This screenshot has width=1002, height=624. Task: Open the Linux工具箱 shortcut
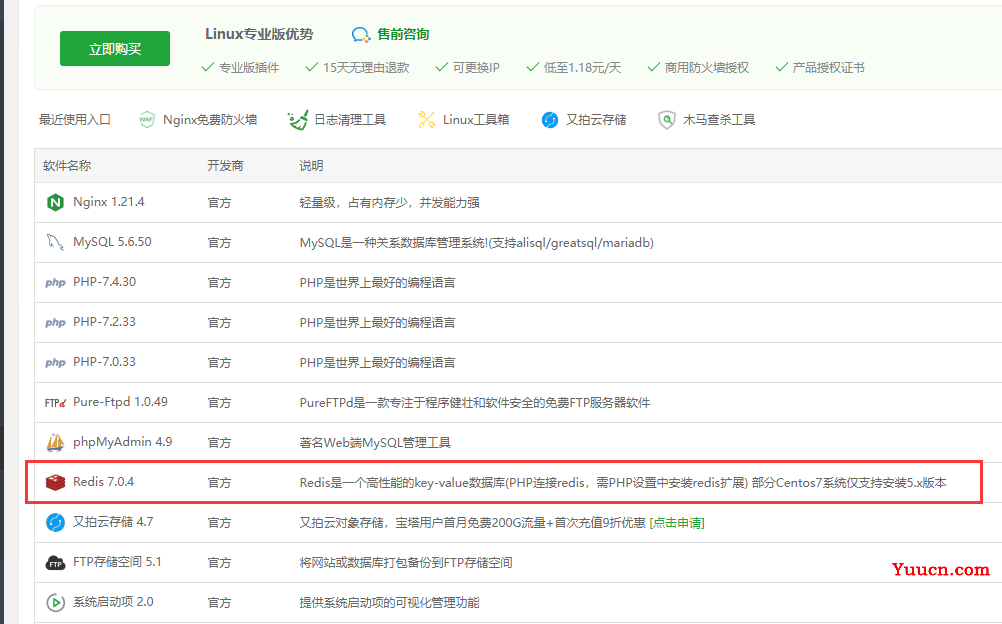pos(475,120)
